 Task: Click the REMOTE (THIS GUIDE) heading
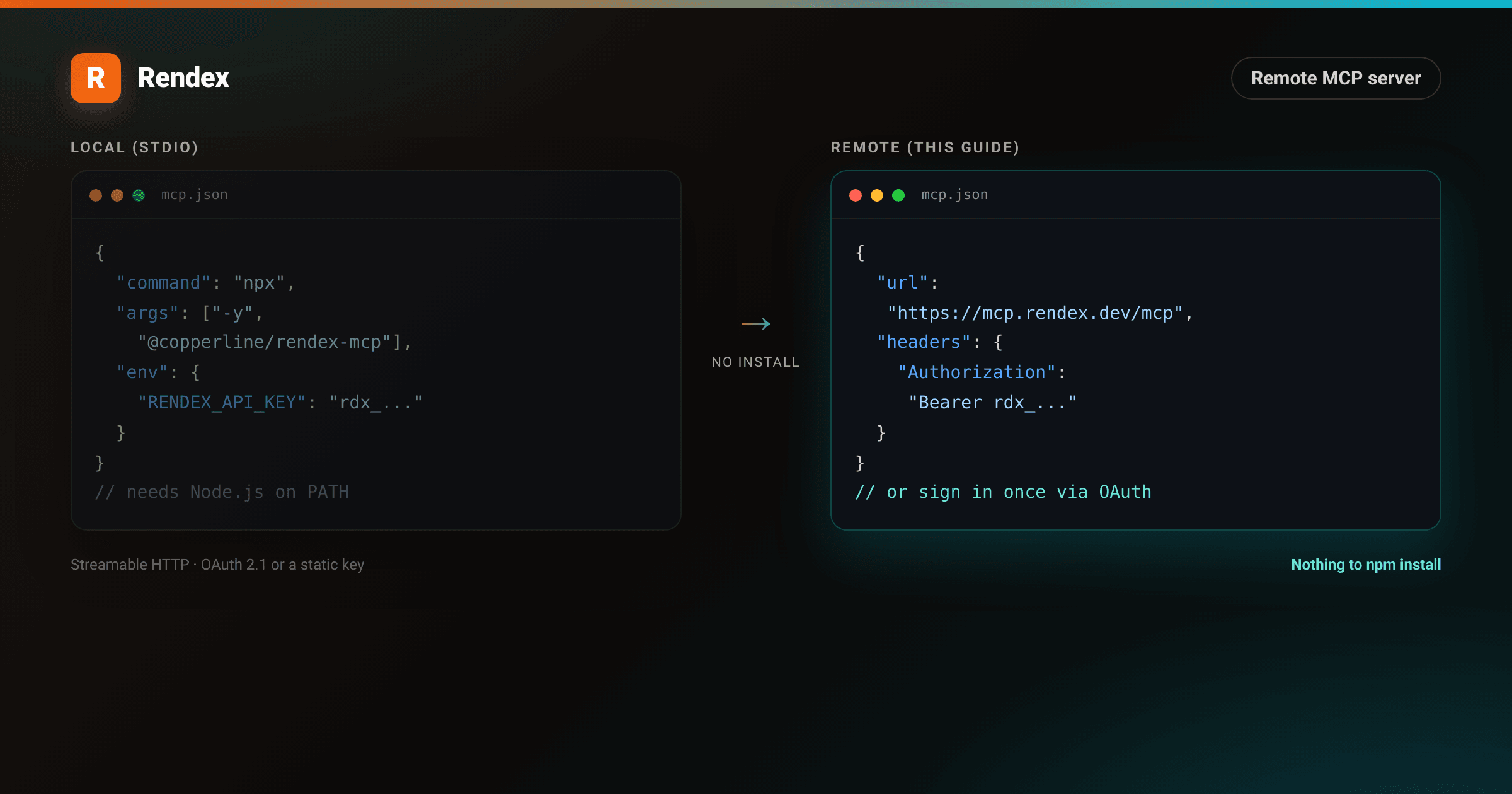point(925,147)
